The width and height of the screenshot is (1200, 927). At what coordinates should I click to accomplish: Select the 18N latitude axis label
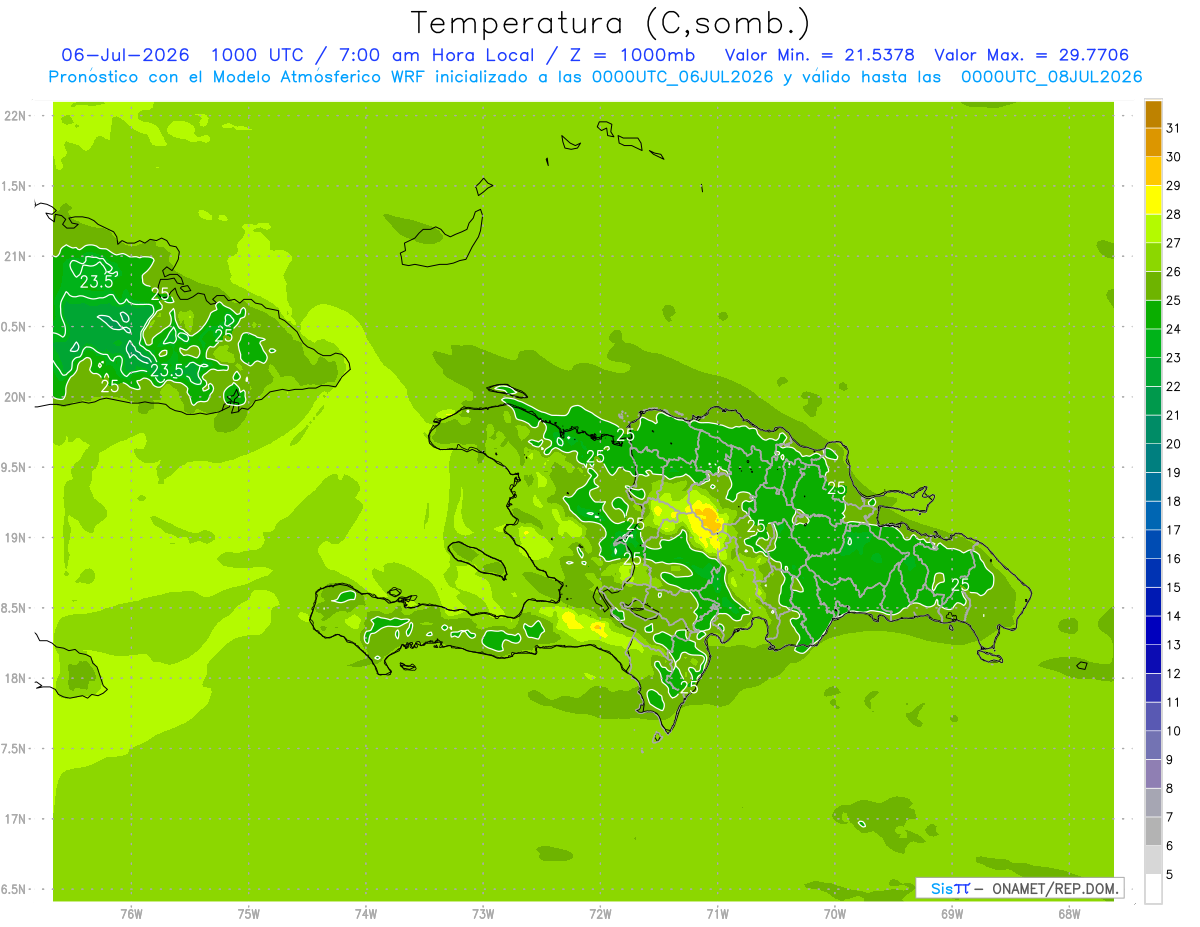[18, 678]
